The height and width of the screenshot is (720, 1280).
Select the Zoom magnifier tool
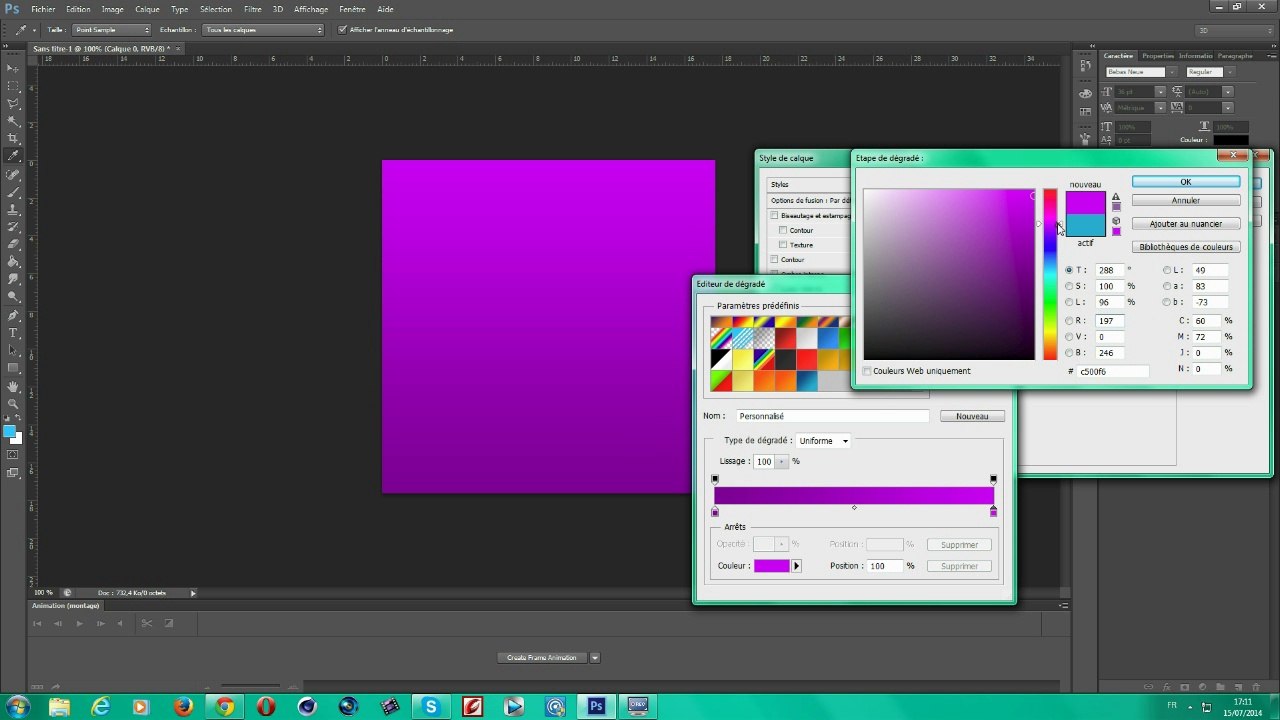13,403
